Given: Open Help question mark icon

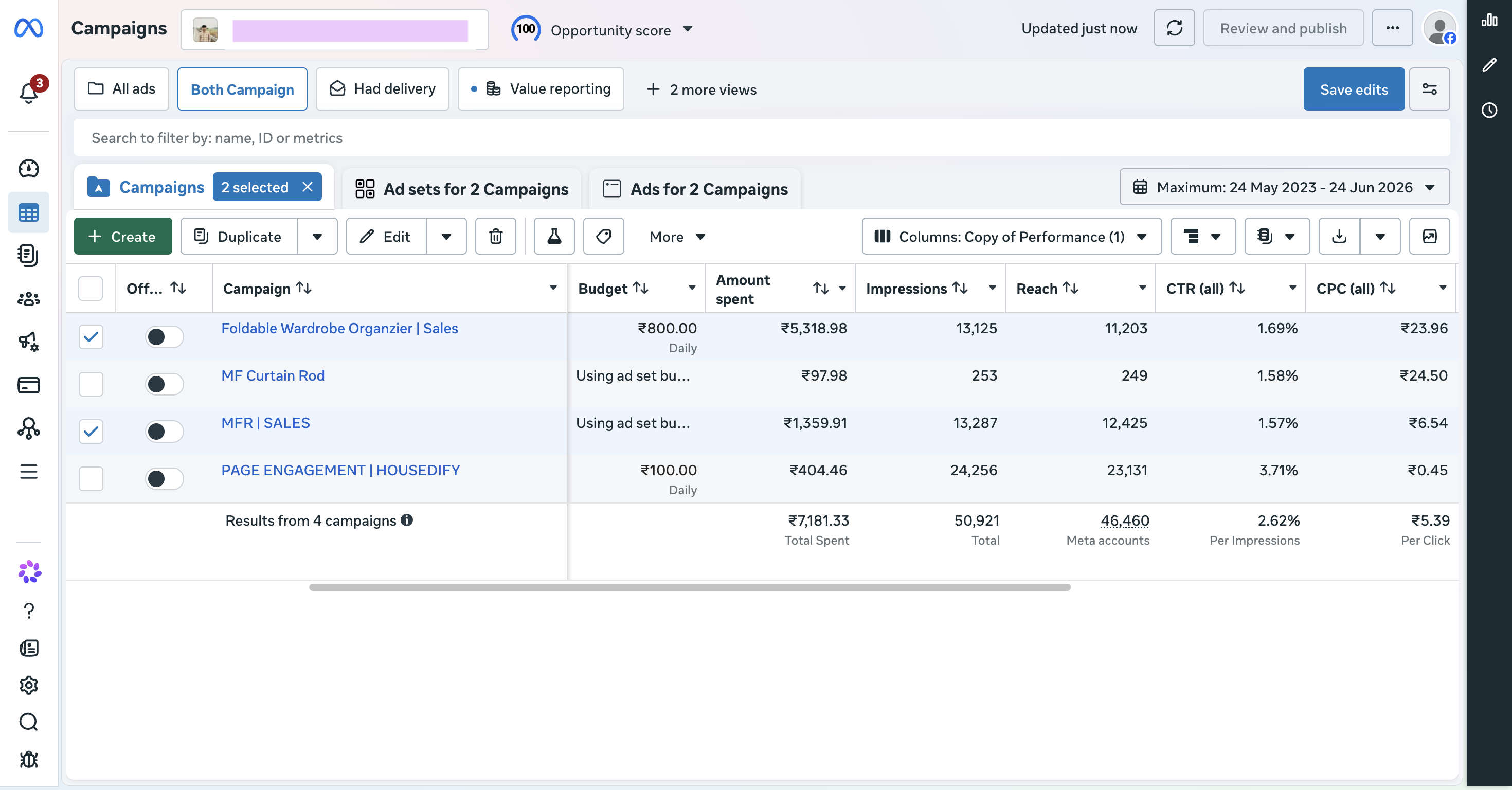Looking at the screenshot, I should pyautogui.click(x=28, y=611).
